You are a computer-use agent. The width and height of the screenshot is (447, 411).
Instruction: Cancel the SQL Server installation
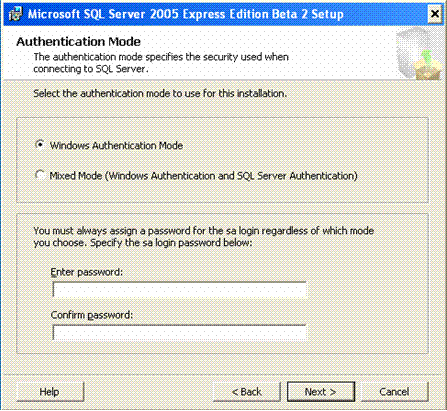[395, 392]
